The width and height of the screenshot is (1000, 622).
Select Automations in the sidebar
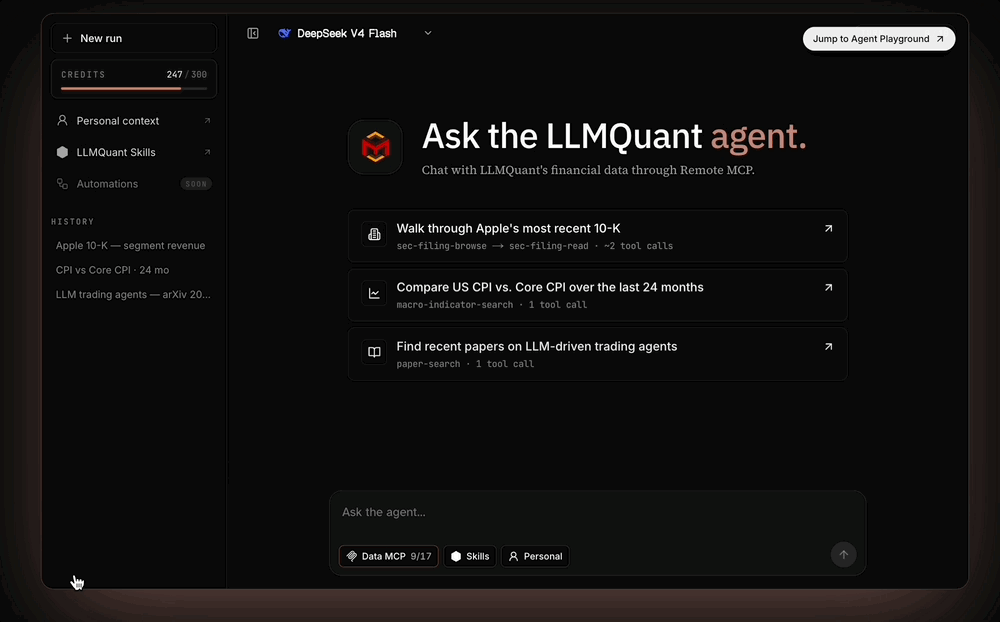click(133, 184)
